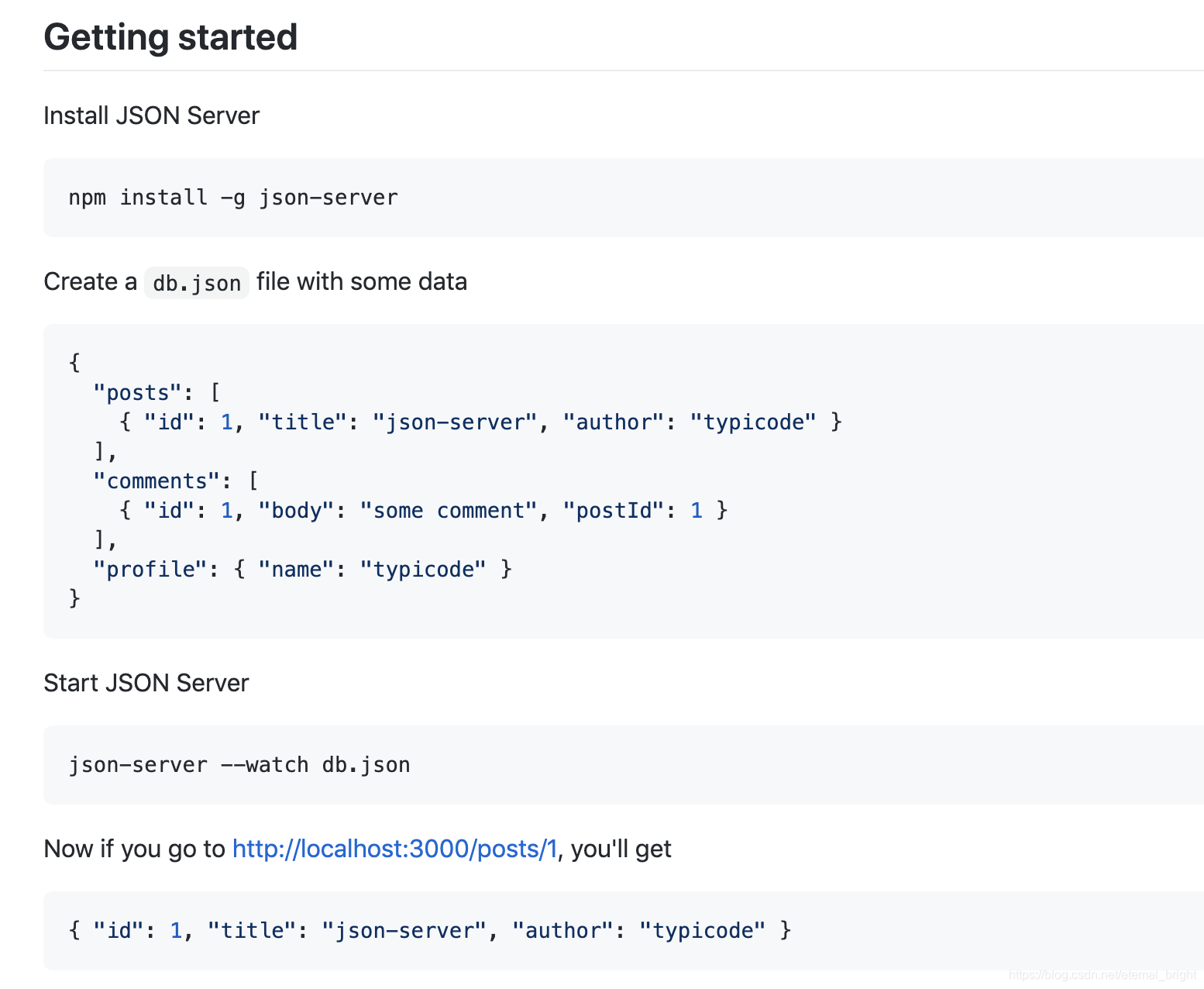Click the "posts" key in JSON

coord(137,393)
